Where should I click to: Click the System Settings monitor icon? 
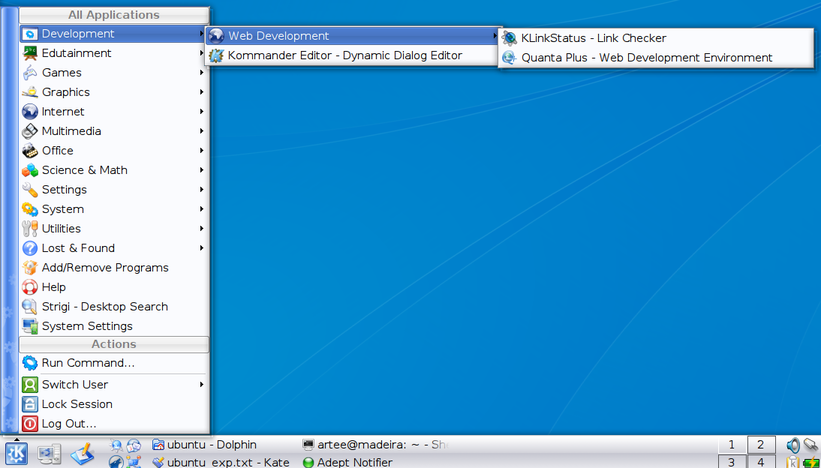[30, 326]
